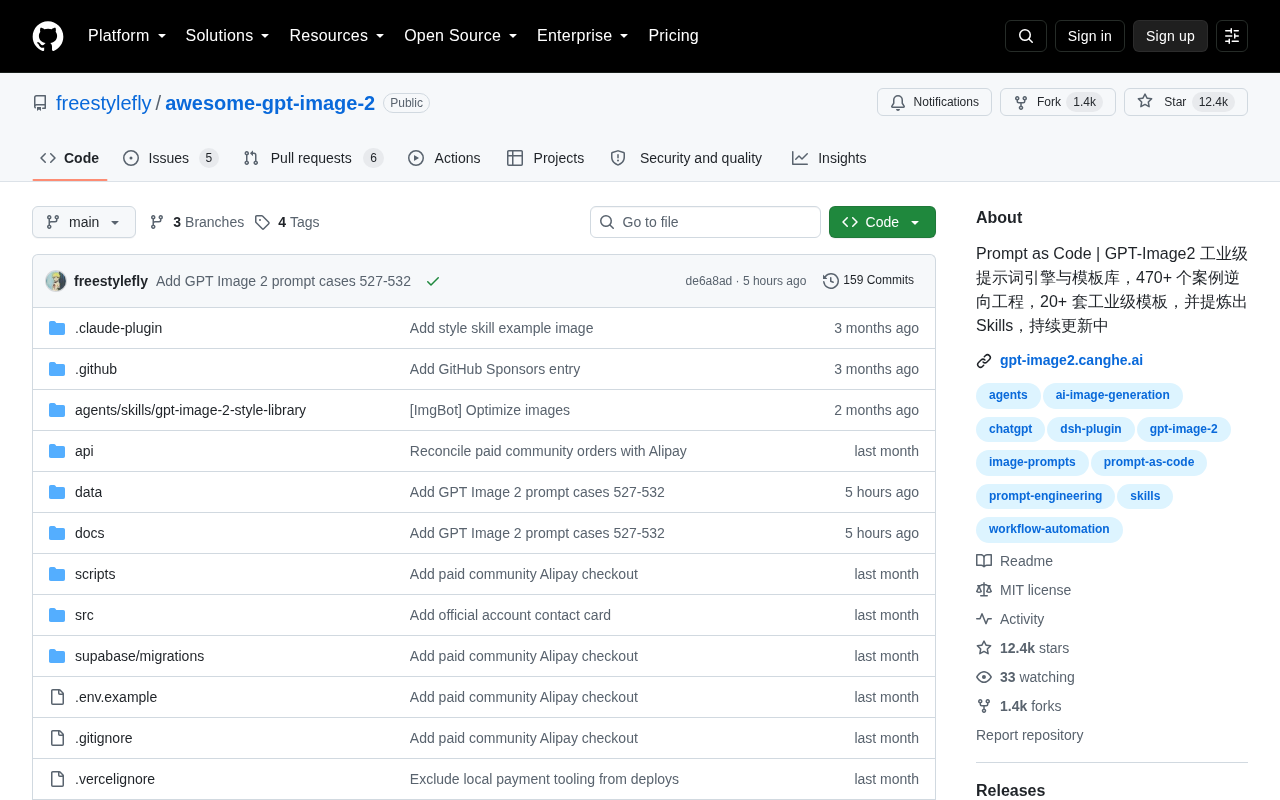
Task: Expand the Enterprise dropdown menu
Action: [583, 36]
